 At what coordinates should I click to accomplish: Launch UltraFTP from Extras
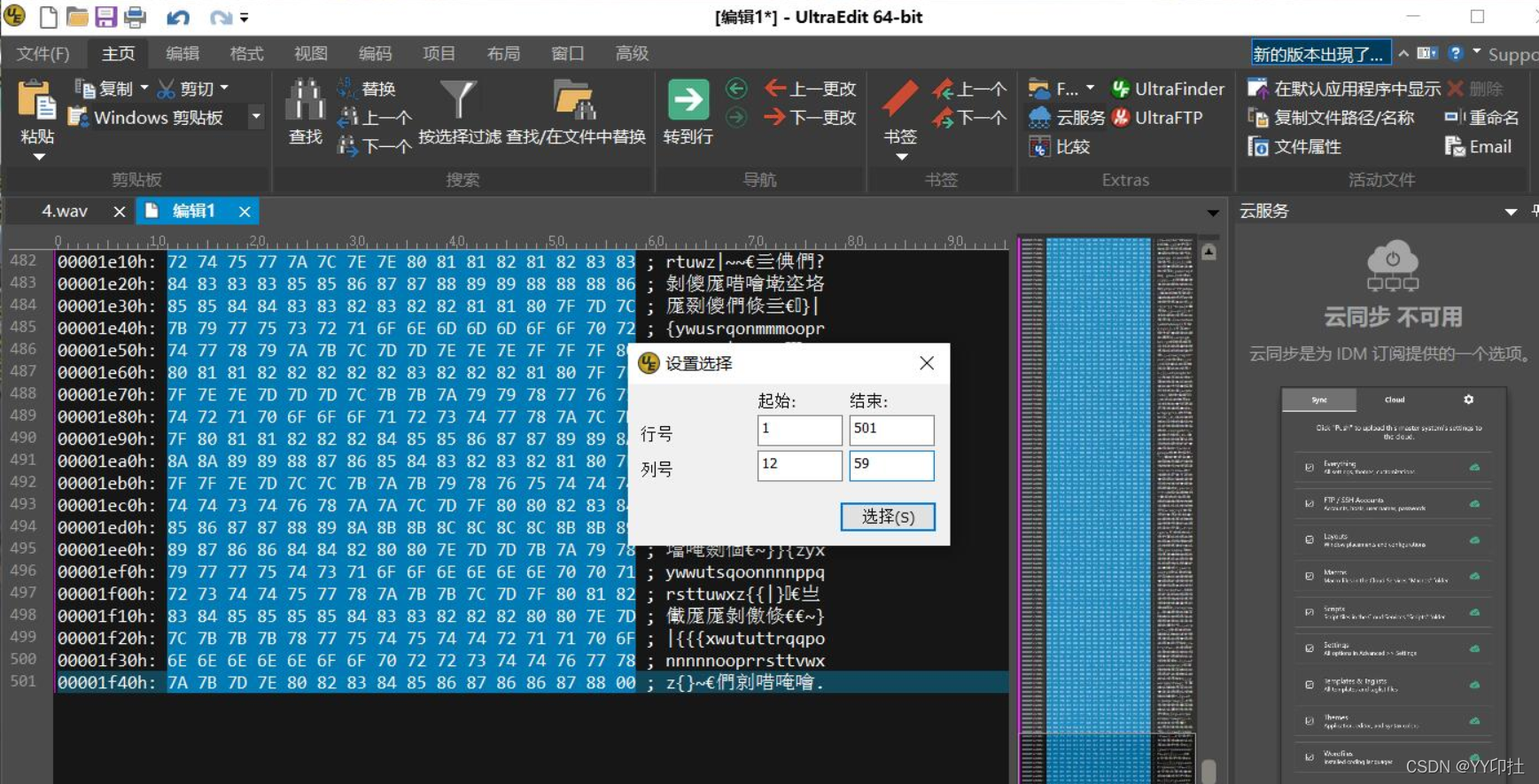pos(1157,117)
